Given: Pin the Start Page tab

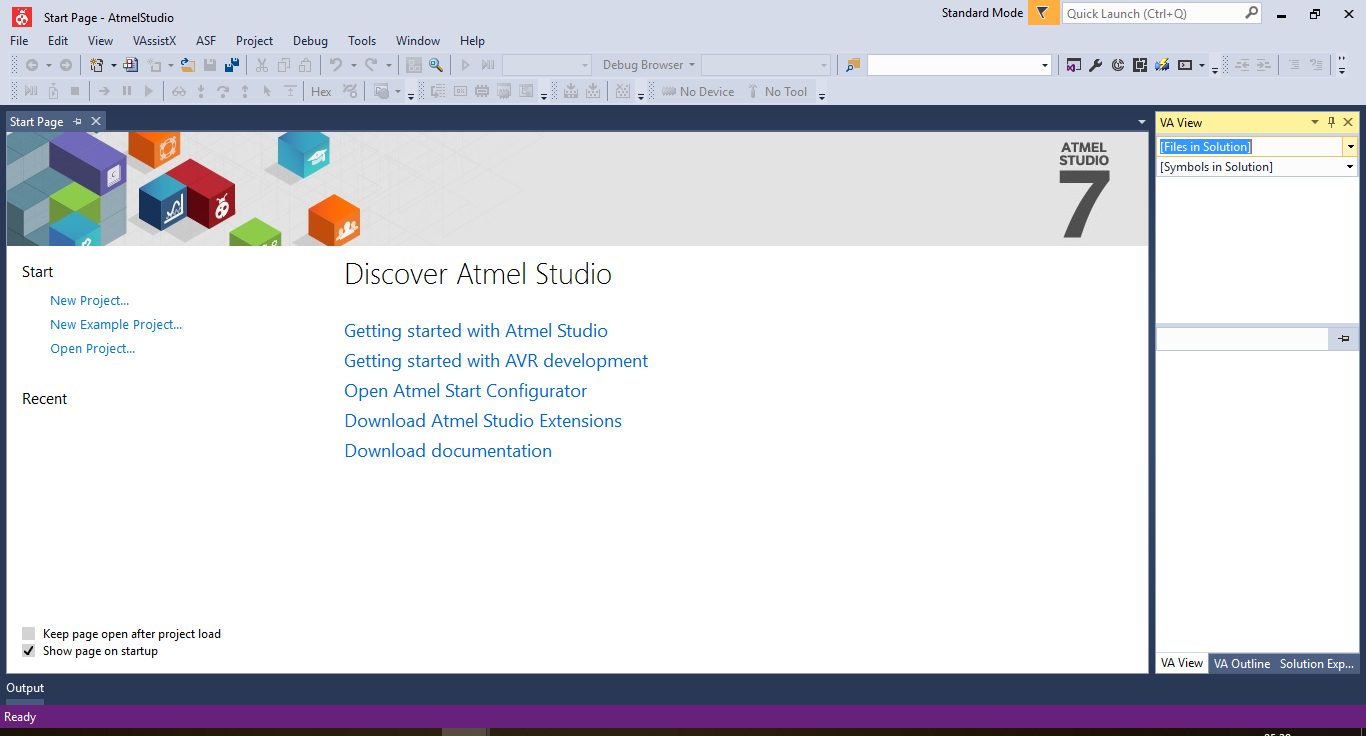Looking at the screenshot, I should pos(78,121).
